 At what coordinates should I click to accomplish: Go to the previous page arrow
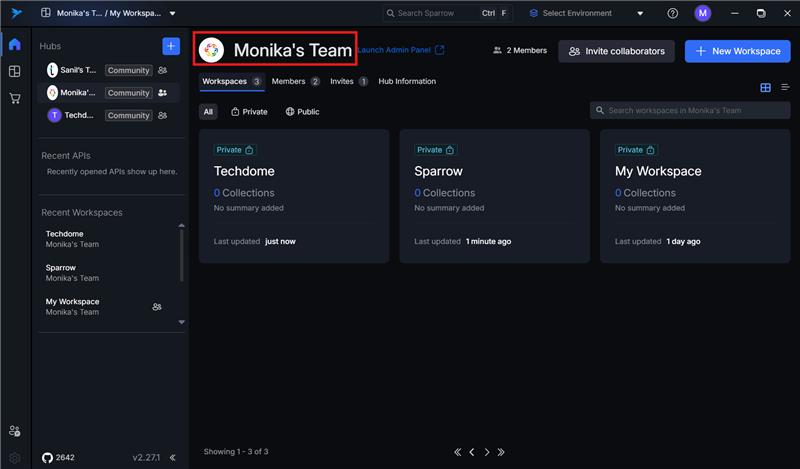tap(472, 452)
